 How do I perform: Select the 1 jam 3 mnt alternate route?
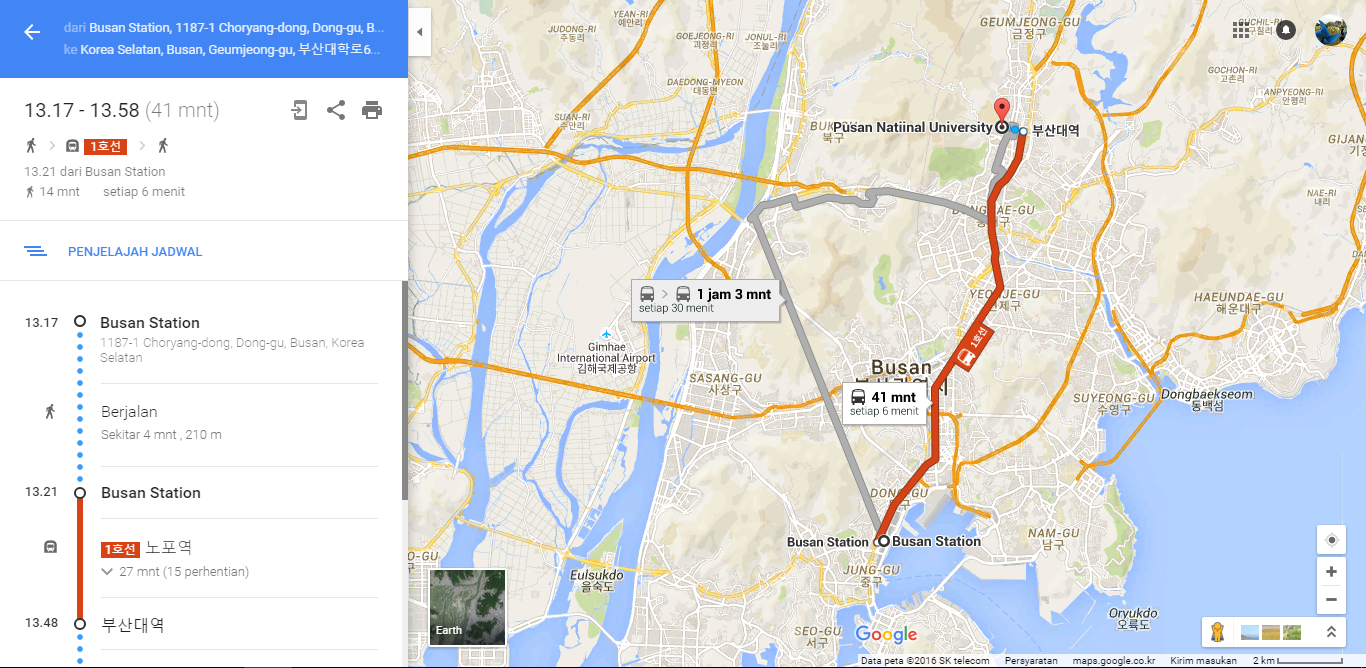tap(706, 300)
